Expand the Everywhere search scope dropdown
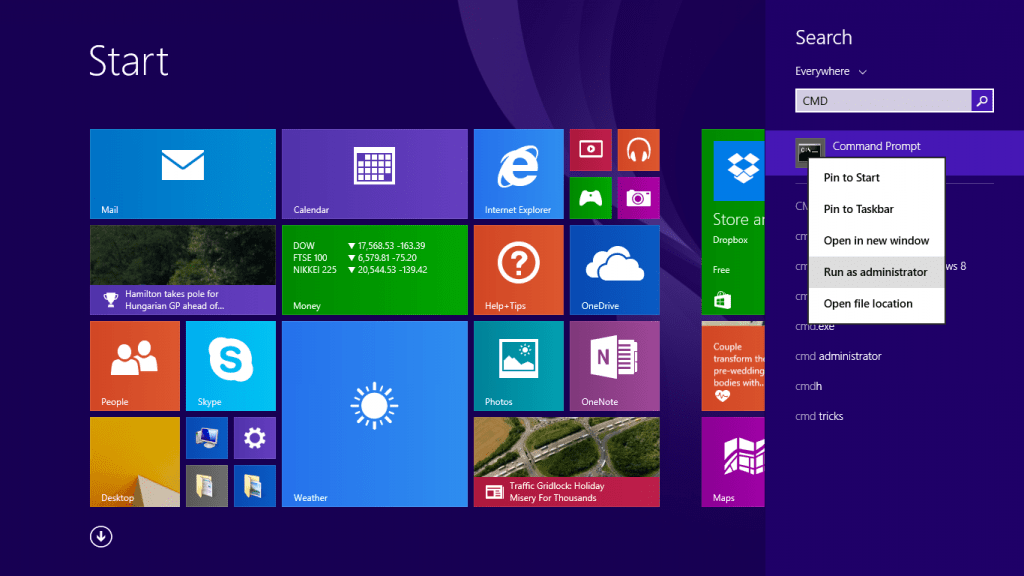 click(x=831, y=71)
